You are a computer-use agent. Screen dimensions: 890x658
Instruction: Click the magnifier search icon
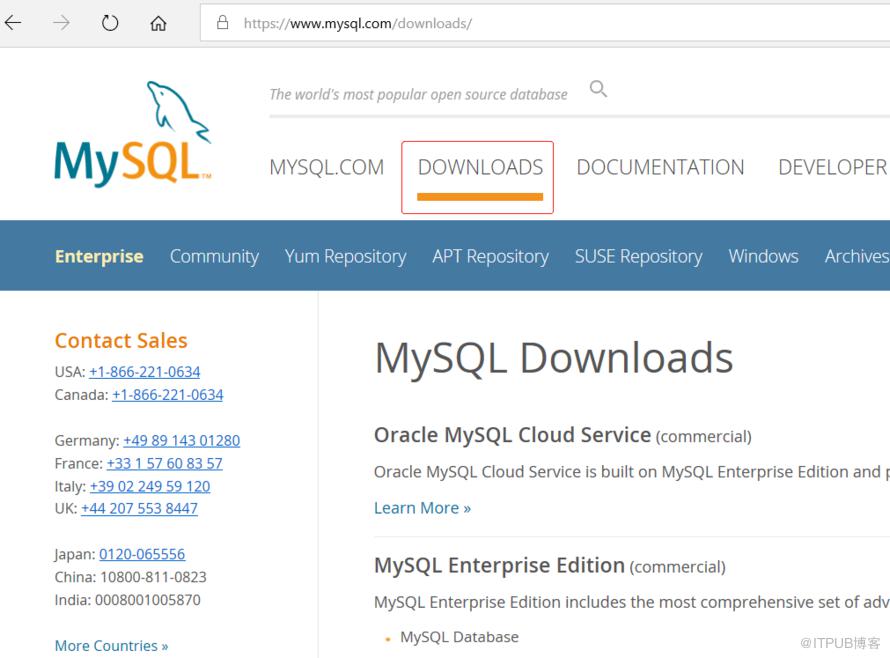click(x=598, y=89)
